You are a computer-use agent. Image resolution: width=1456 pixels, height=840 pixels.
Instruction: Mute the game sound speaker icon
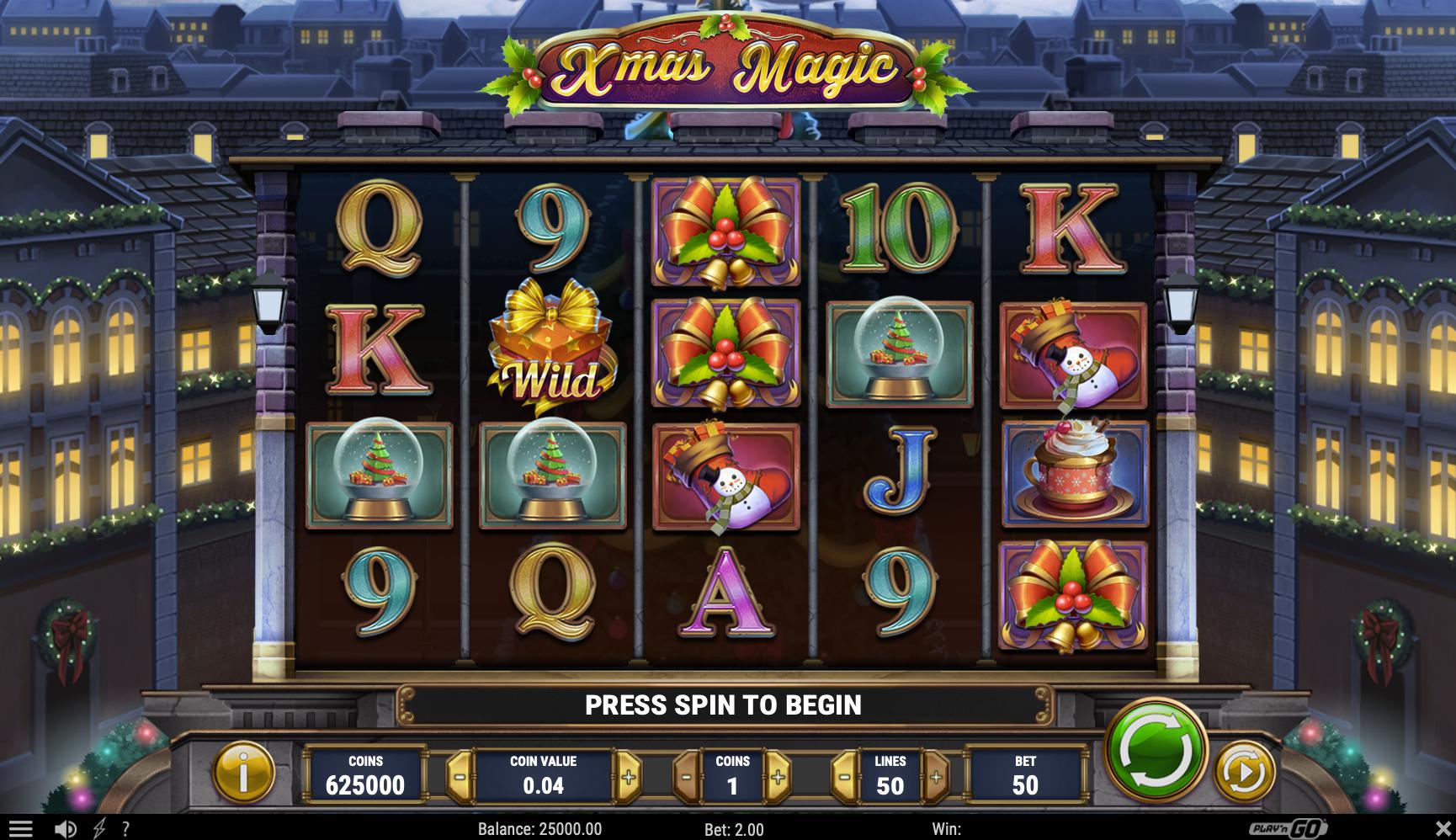[x=65, y=829]
